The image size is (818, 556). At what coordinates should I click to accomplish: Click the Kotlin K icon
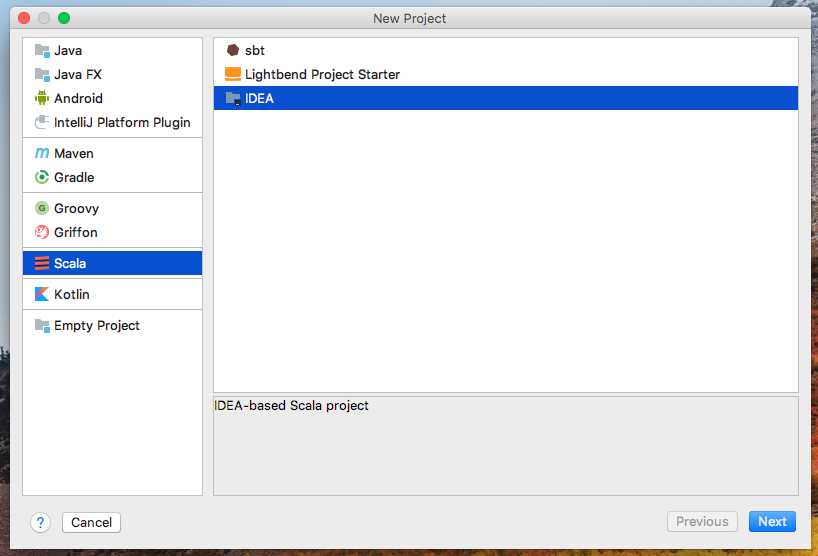tap(42, 294)
